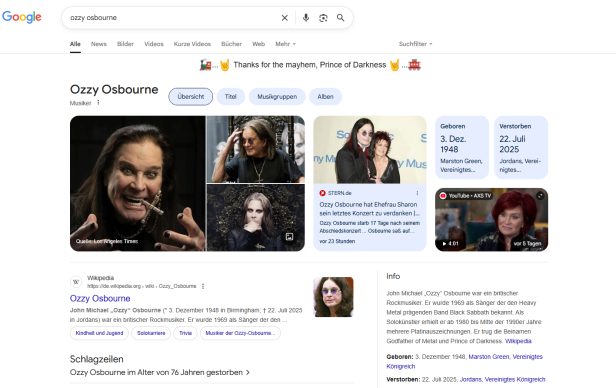Open the Marston Green link
The height and width of the screenshot is (388, 616).
(489, 357)
